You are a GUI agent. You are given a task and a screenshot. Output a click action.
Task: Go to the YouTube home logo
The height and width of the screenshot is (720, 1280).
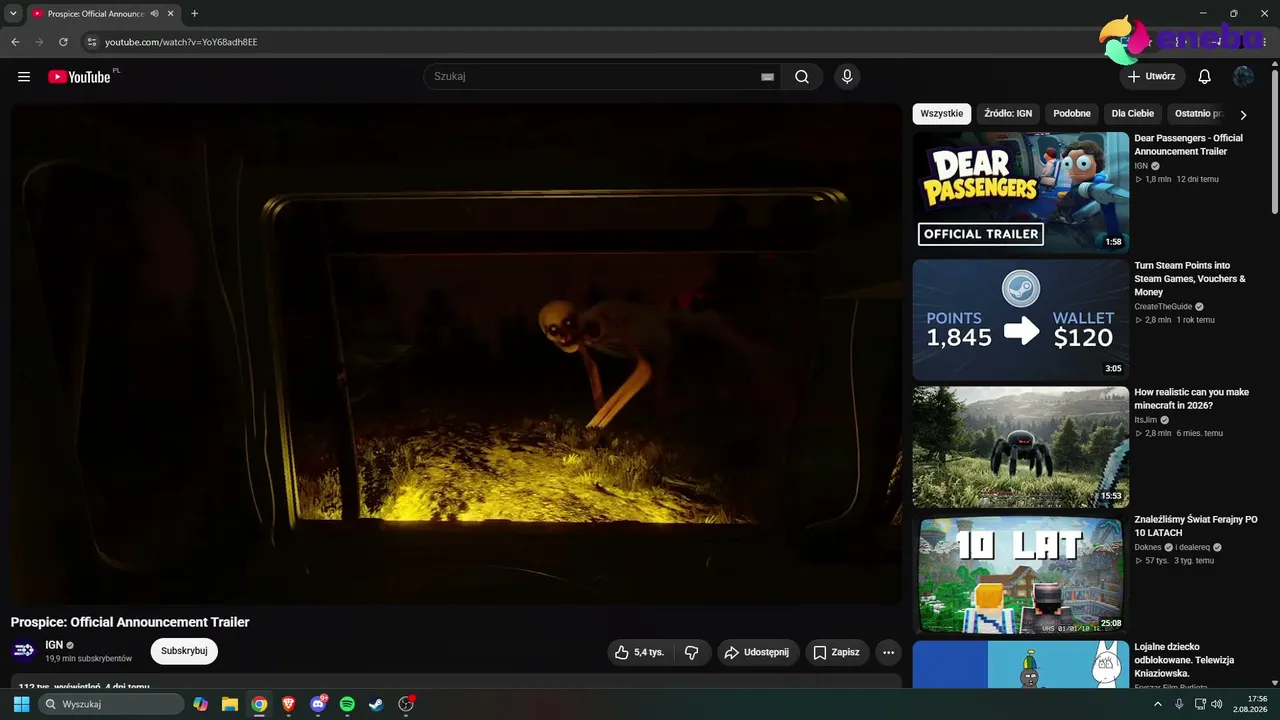pos(79,77)
